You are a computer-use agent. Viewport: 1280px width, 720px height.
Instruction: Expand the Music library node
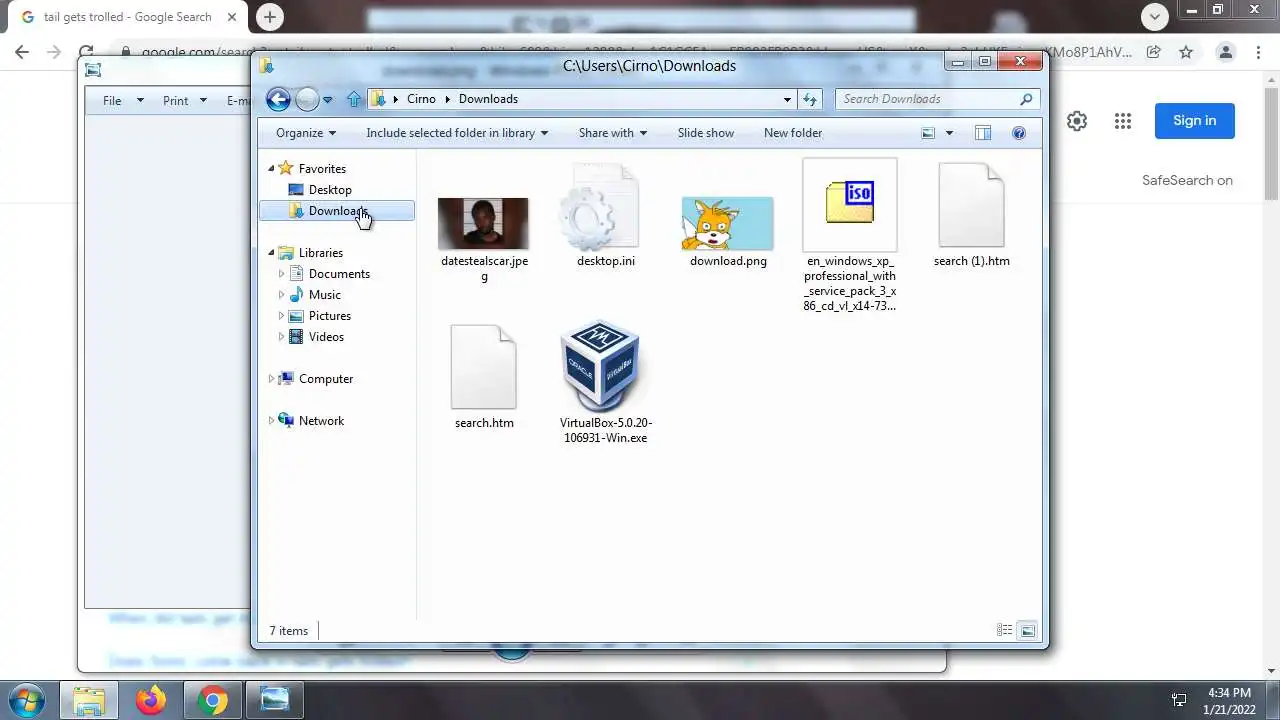282,295
